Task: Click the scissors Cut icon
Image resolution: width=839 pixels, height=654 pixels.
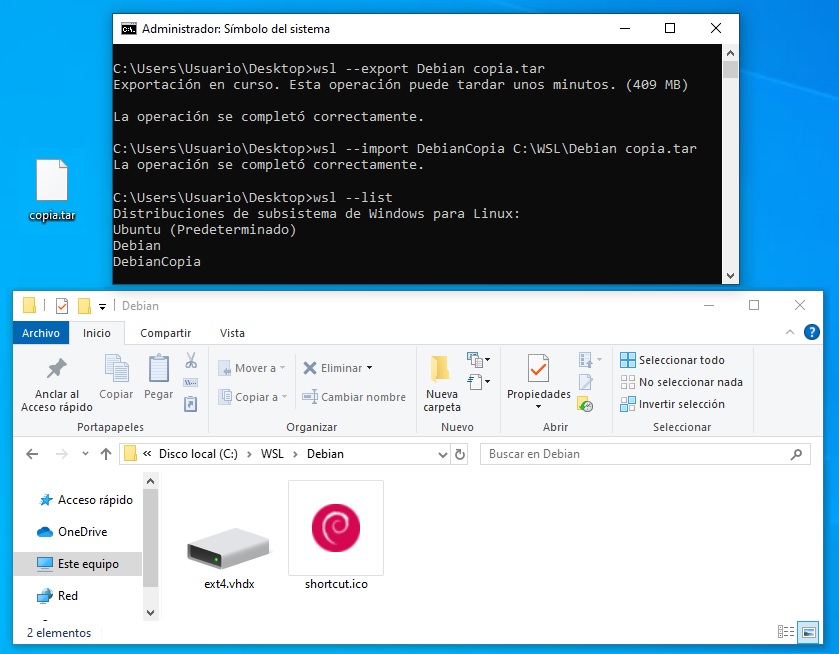Action: (x=191, y=360)
